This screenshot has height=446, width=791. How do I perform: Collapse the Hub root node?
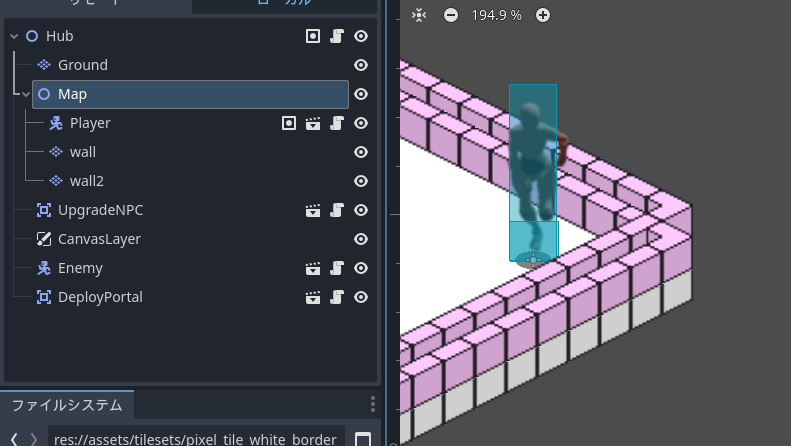tap(14, 36)
